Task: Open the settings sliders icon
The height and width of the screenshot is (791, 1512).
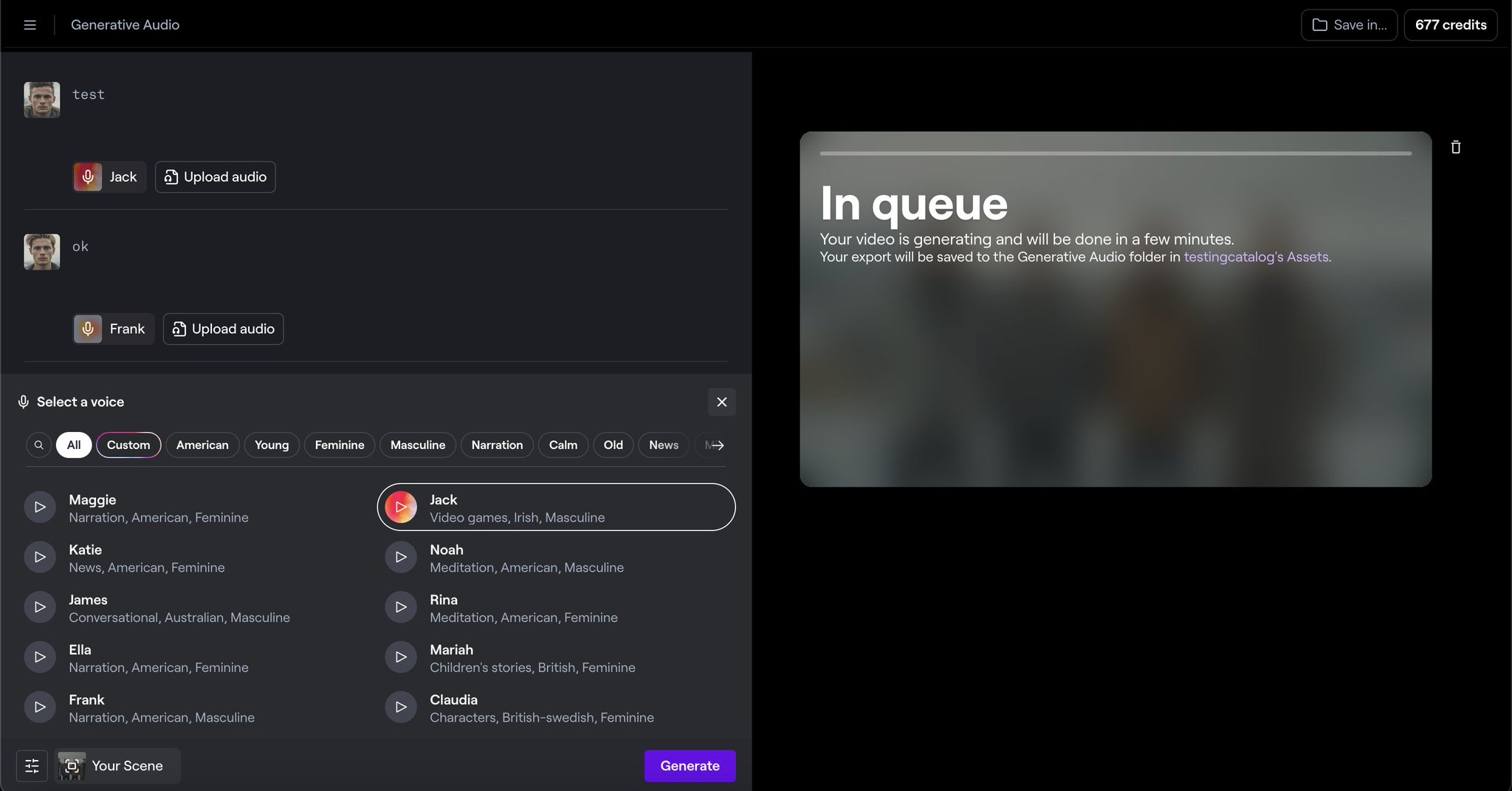Action: [32, 767]
